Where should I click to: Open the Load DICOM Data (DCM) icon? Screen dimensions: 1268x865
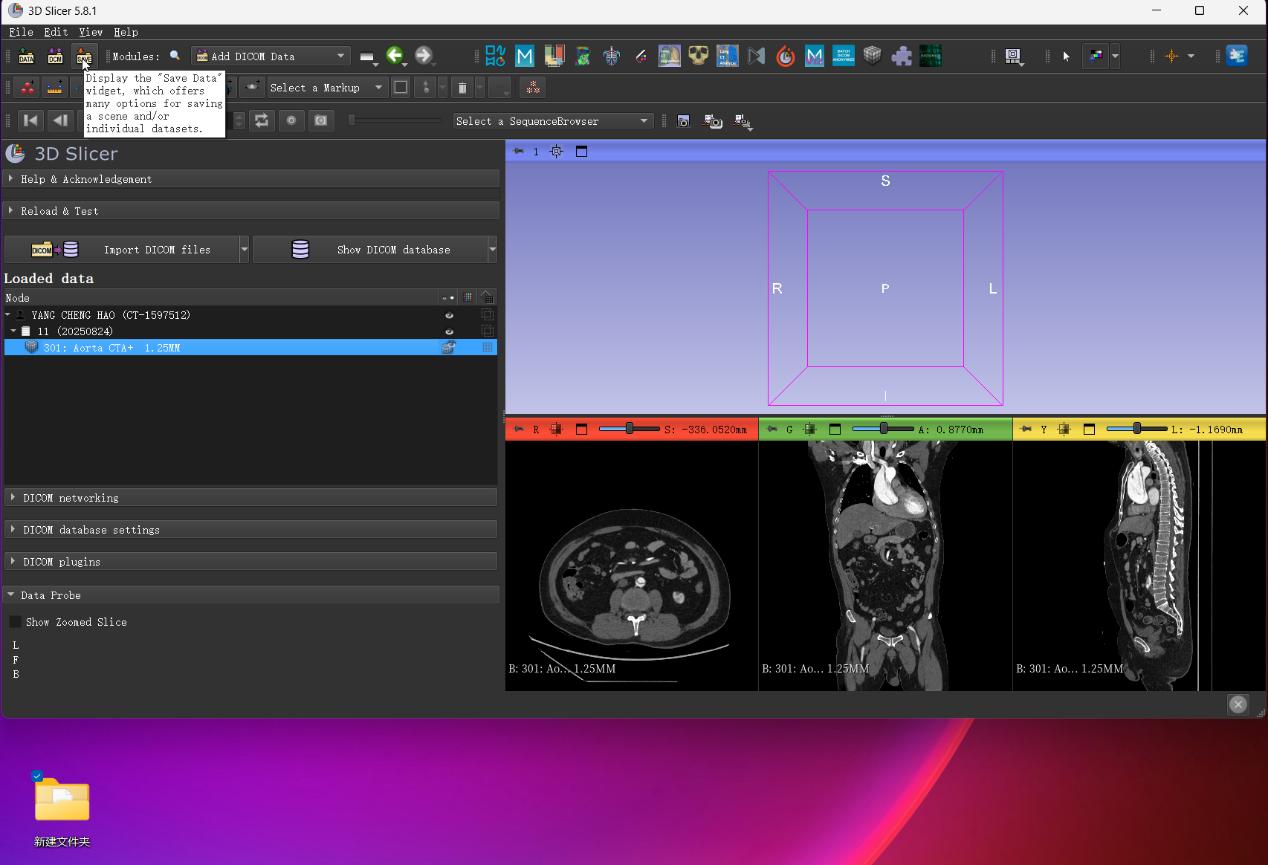(x=55, y=56)
